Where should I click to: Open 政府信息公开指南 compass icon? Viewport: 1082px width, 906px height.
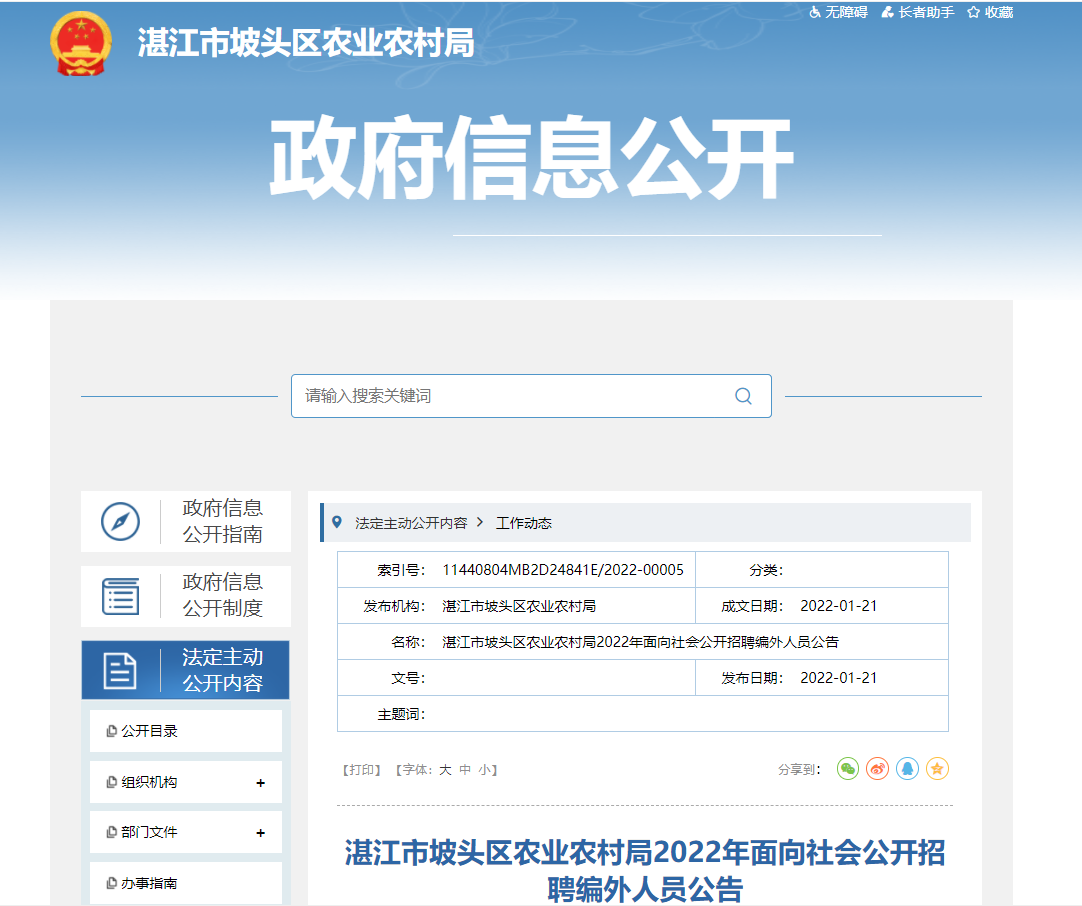point(120,521)
